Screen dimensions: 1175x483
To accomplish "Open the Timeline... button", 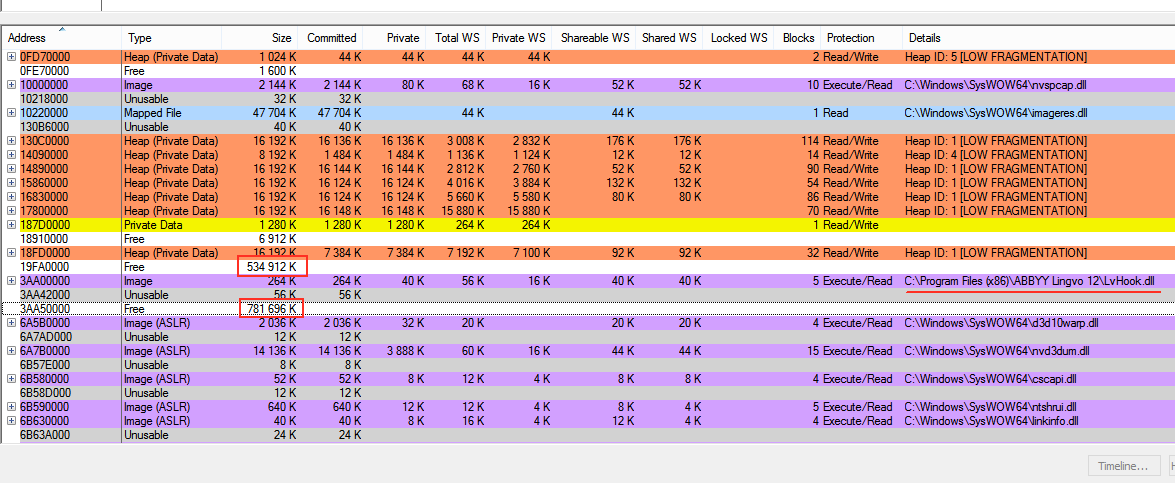I will (1124, 466).
